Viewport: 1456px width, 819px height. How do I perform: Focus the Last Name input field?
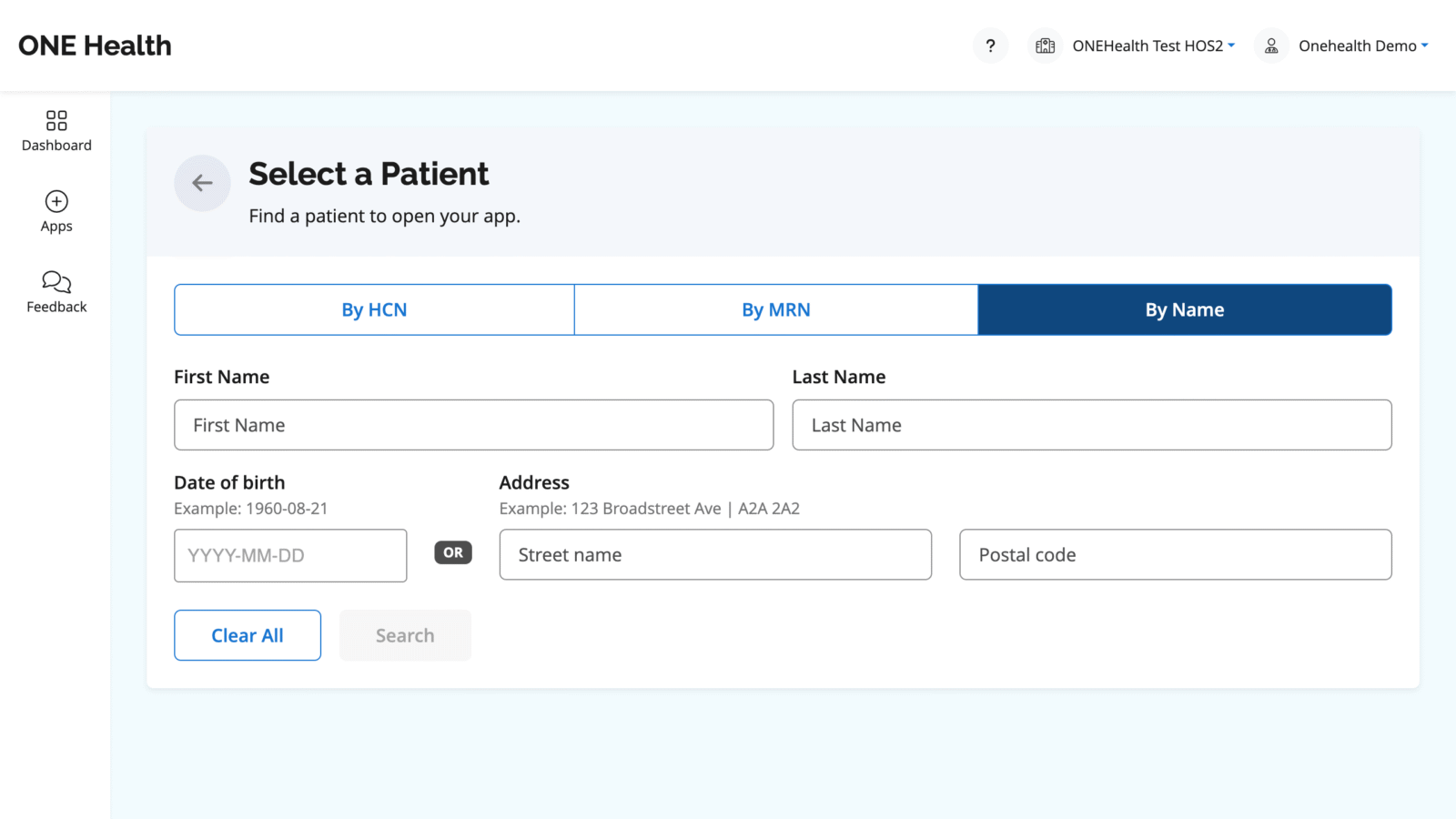point(1091,425)
